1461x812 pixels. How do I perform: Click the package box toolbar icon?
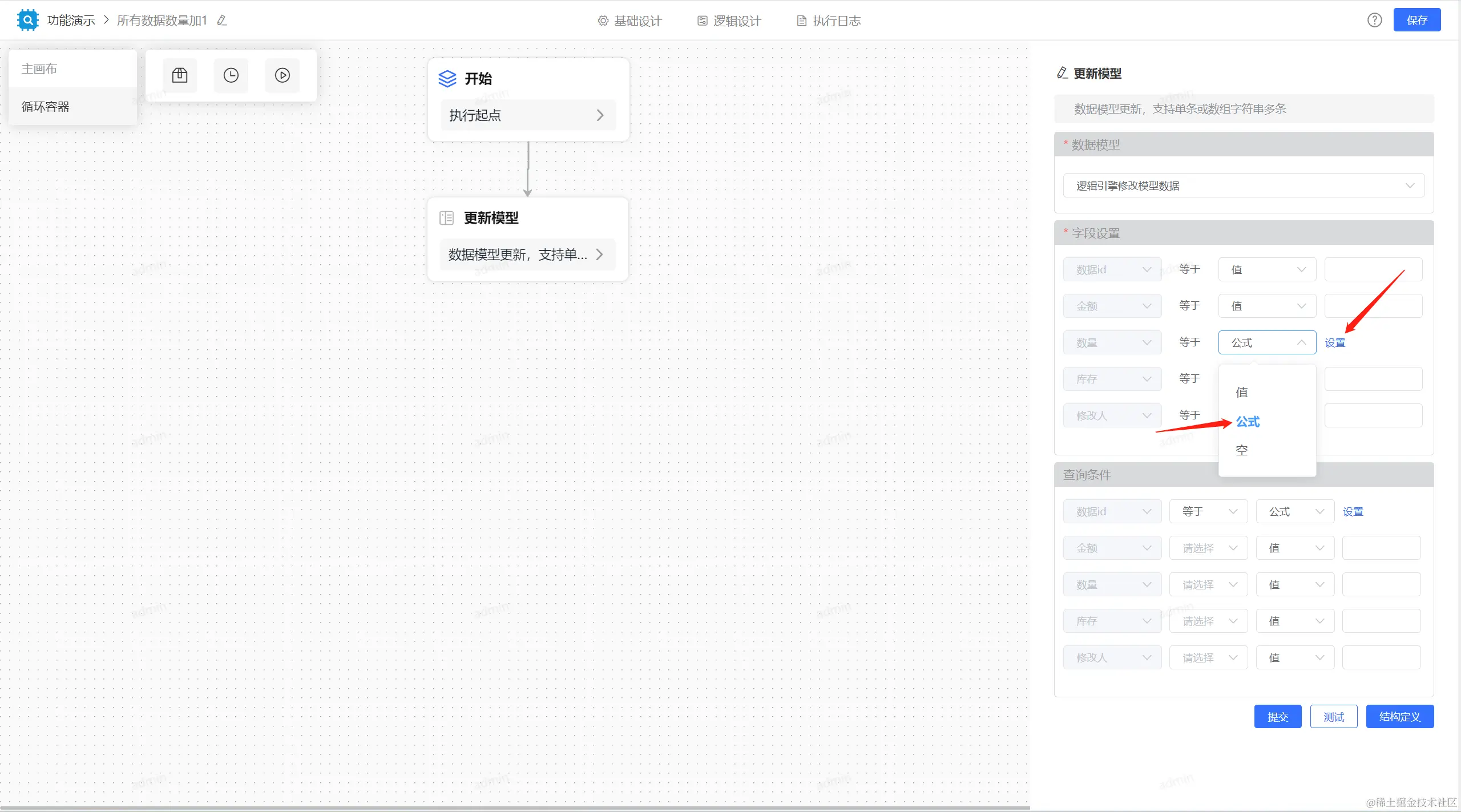(x=180, y=75)
